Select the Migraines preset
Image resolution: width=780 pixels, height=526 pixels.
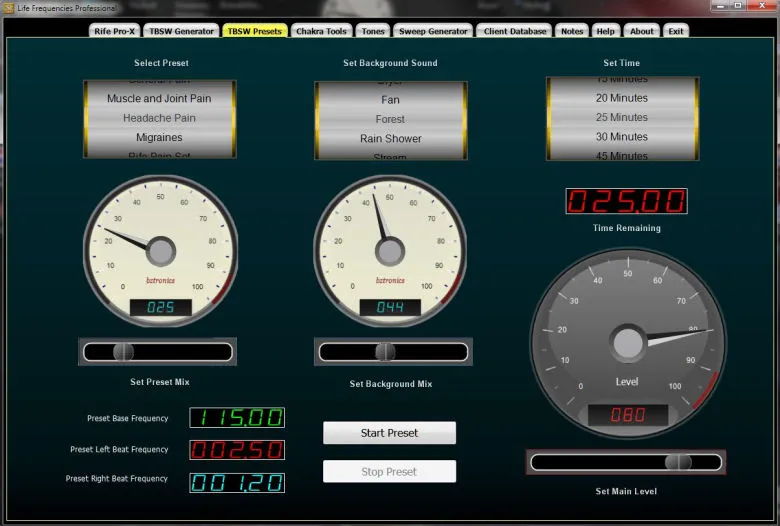tap(160, 138)
